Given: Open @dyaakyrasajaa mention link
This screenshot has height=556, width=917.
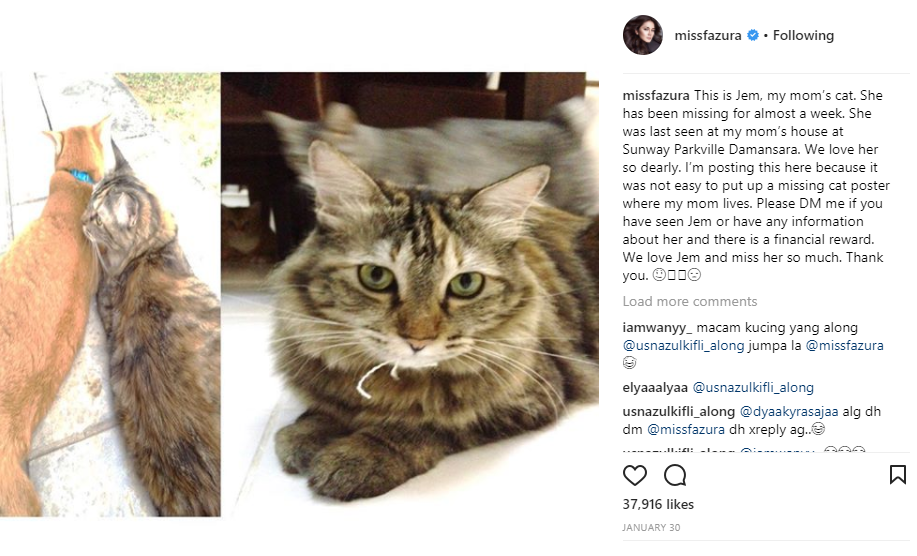Looking at the screenshot, I should (x=789, y=412).
